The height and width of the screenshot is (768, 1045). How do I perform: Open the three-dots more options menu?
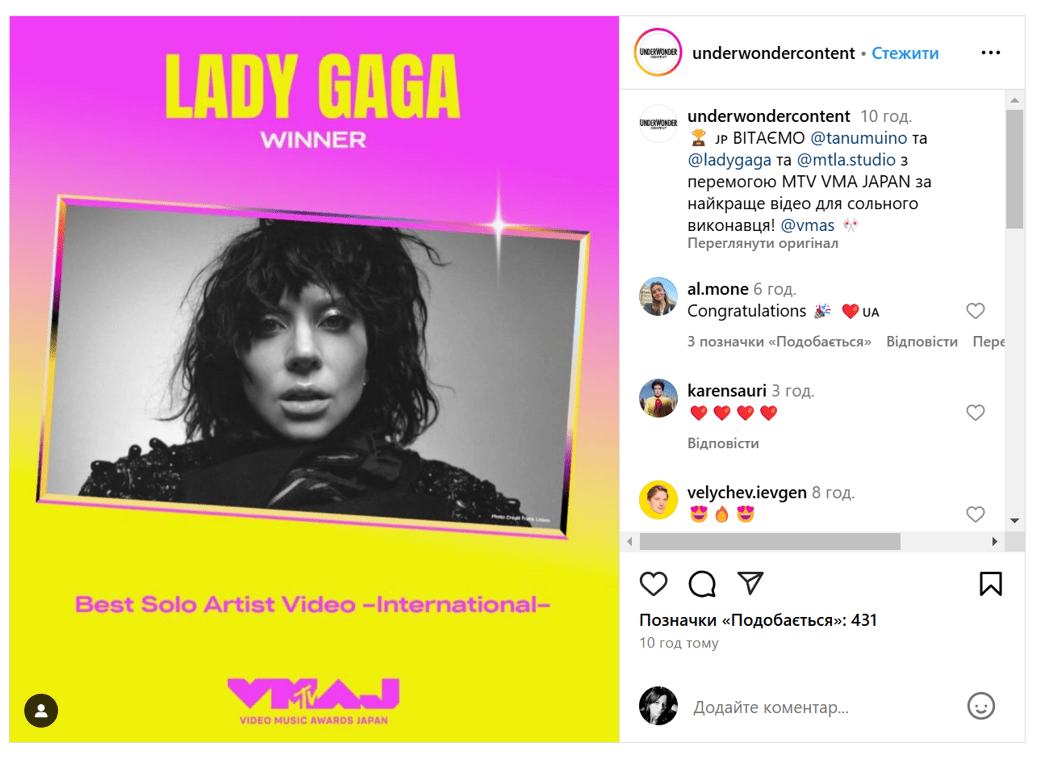pyautogui.click(x=990, y=53)
